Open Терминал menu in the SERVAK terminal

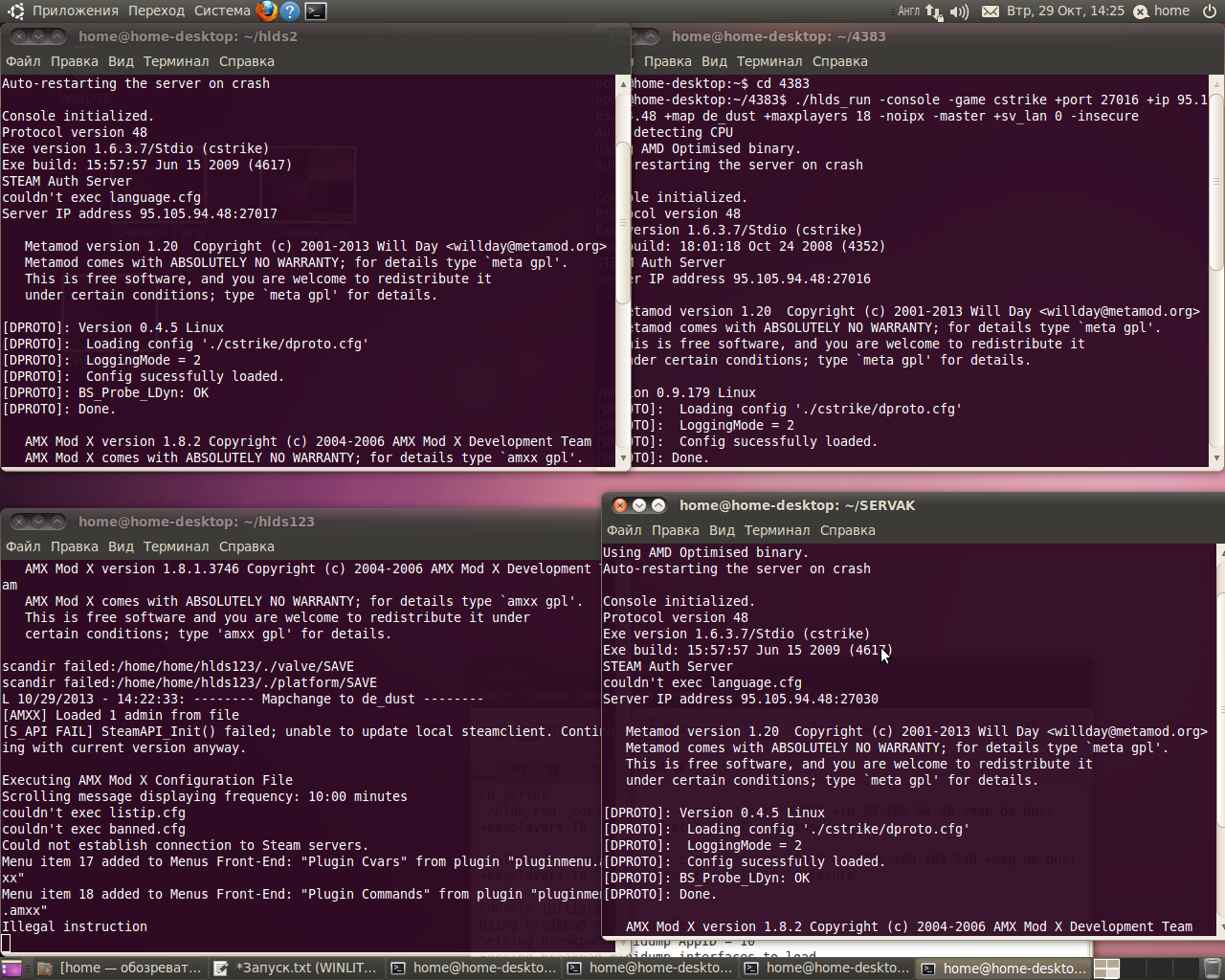coord(777,530)
